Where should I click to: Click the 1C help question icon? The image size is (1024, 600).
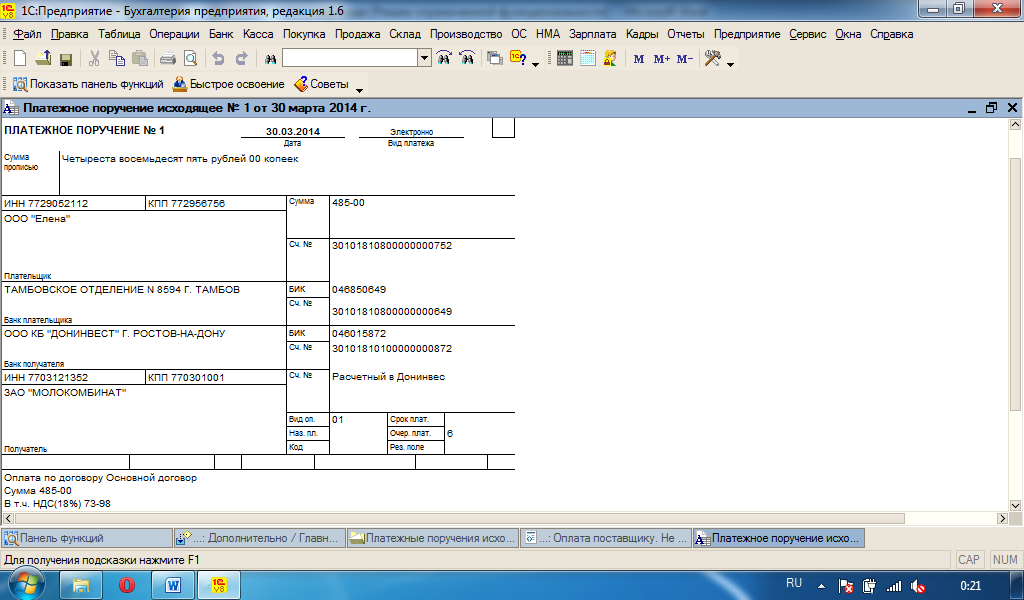[x=519, y=58]
